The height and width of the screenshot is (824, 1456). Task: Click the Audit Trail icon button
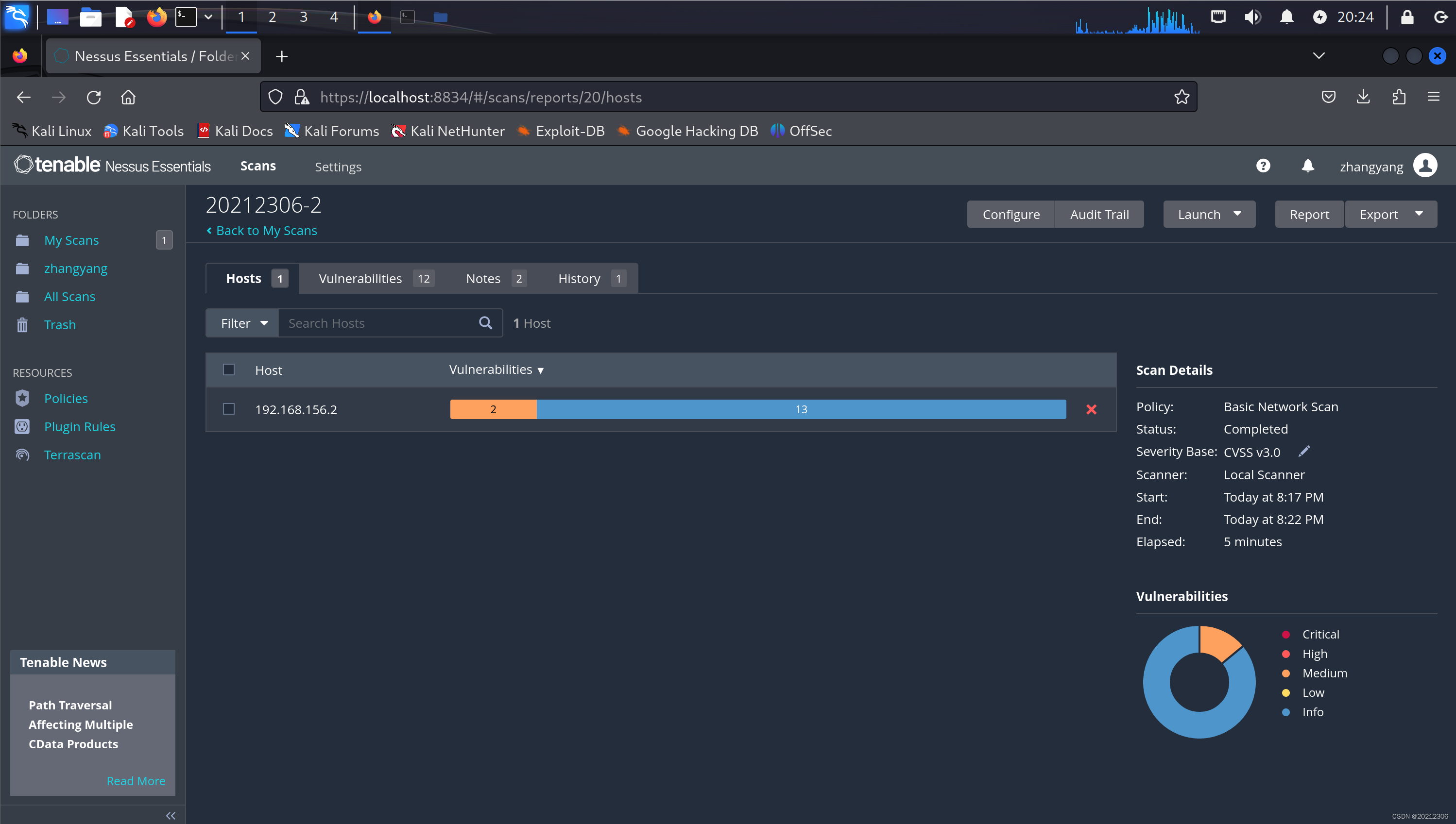pos(1099,214)
